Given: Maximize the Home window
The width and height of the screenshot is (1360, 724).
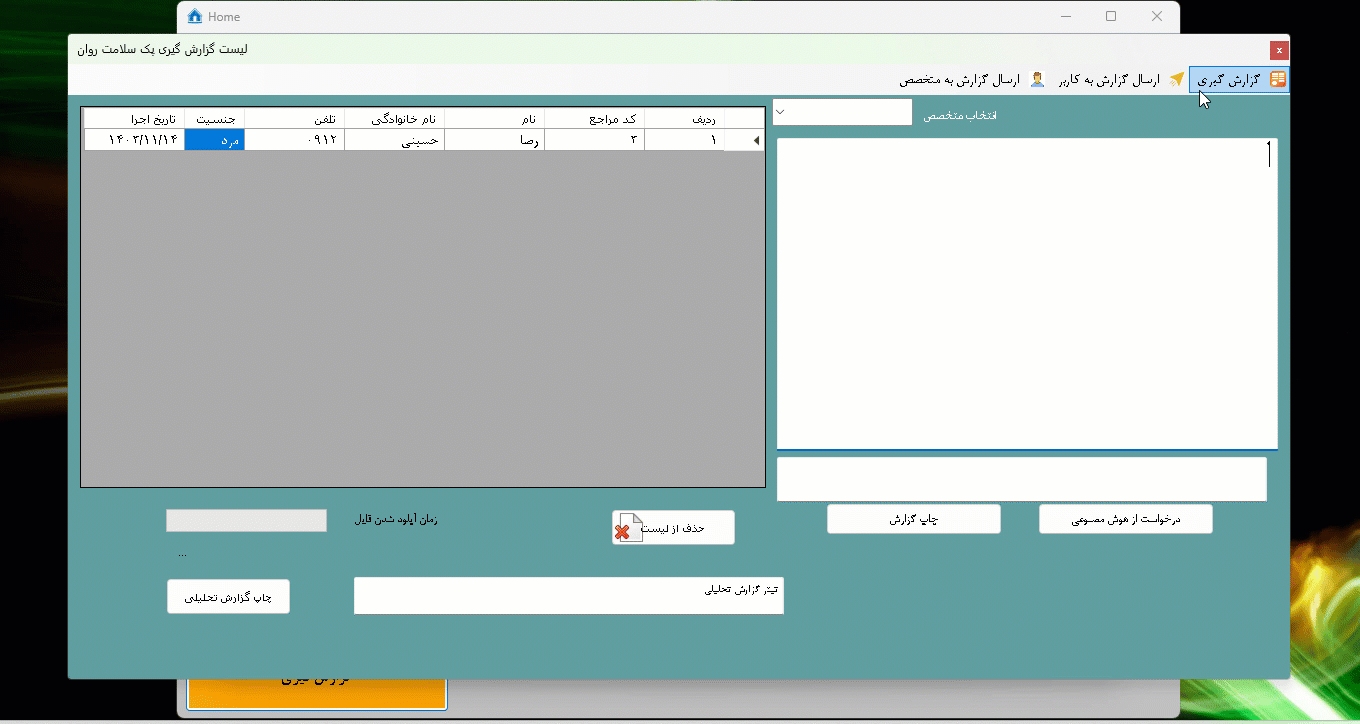Looking at the screenshot, I should point(1111,16).
